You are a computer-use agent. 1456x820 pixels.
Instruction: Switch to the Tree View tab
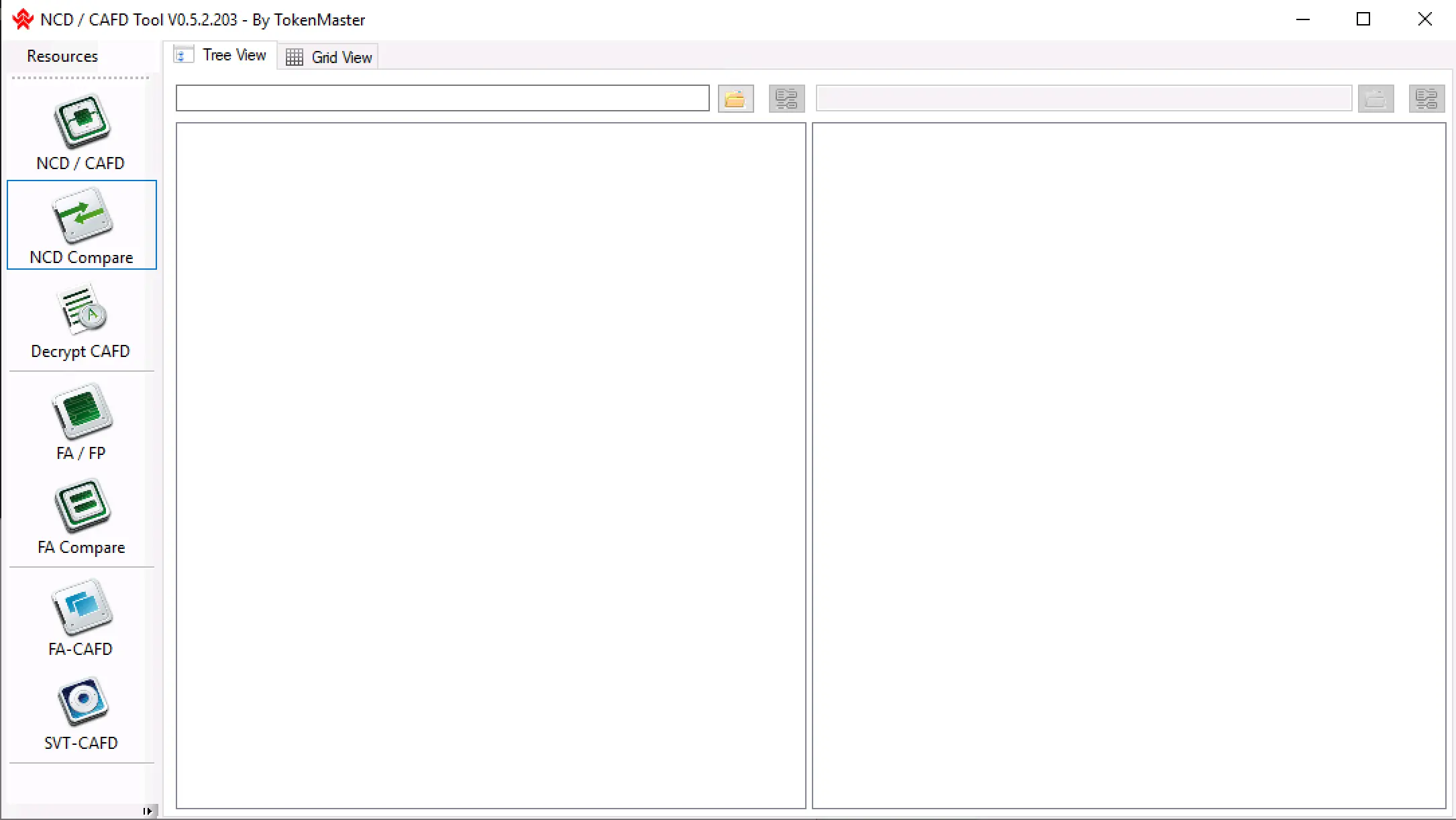pos(221,55)
